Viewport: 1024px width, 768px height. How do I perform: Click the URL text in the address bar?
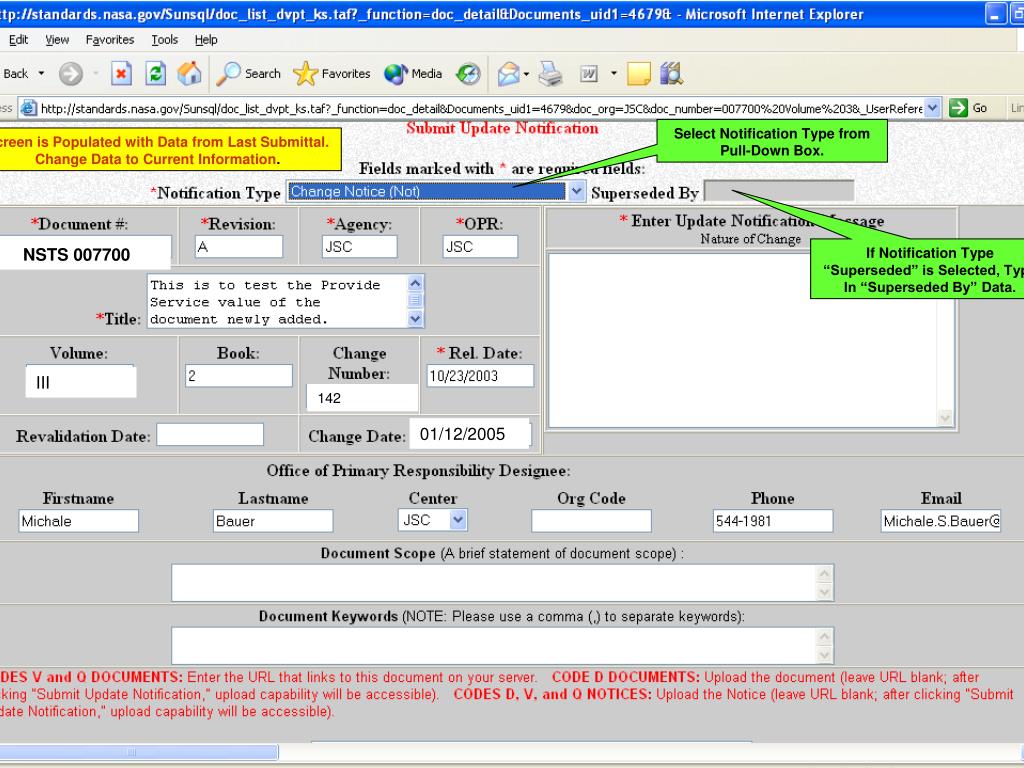tap(481, 108)
